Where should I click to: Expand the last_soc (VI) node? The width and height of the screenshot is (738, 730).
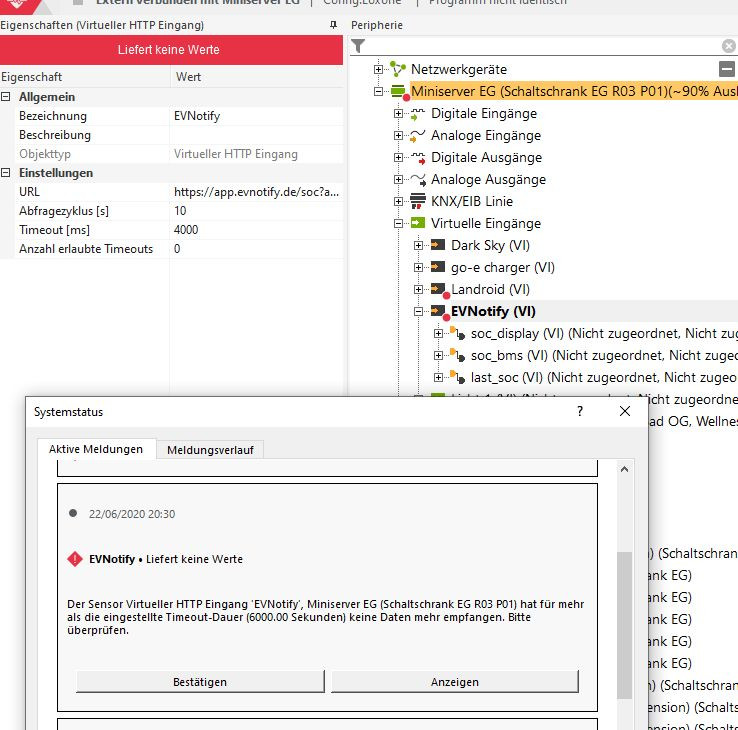click(438, 377)
